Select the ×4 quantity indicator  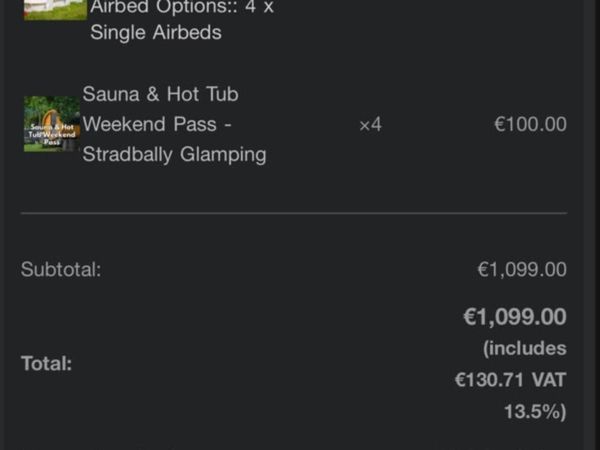point(370,124)
